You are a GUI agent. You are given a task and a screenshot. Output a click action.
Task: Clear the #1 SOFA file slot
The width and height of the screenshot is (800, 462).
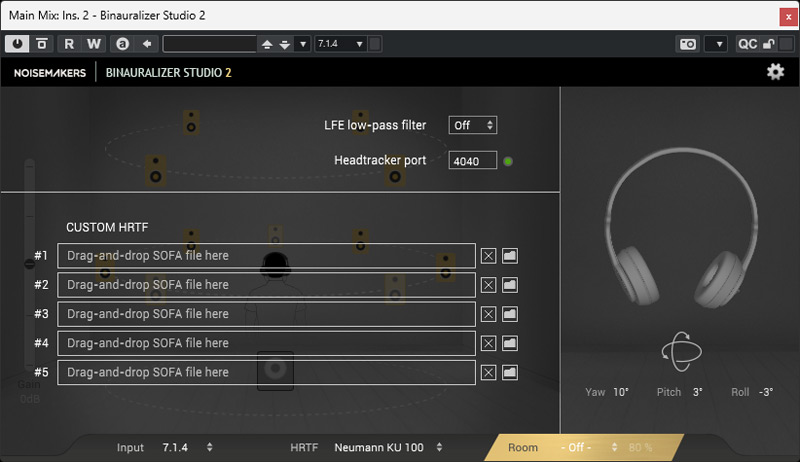coord(488,256)
